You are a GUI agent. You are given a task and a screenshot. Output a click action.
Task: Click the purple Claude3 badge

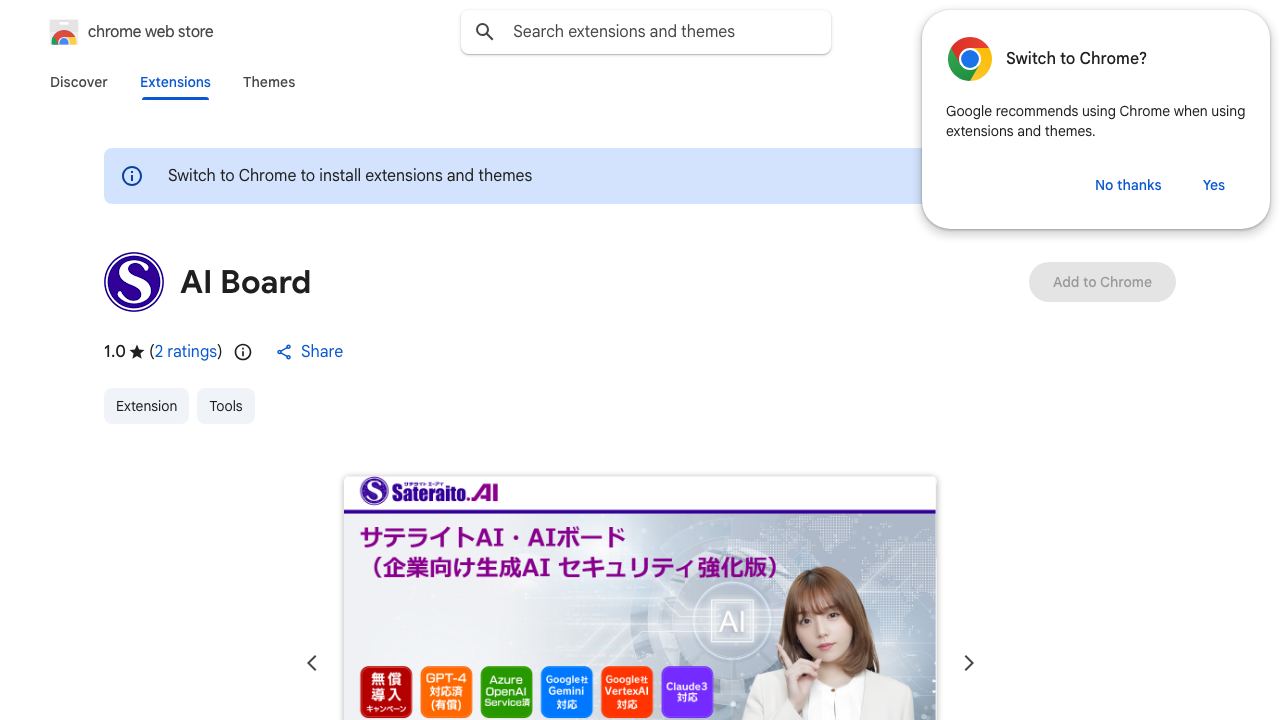687,692
